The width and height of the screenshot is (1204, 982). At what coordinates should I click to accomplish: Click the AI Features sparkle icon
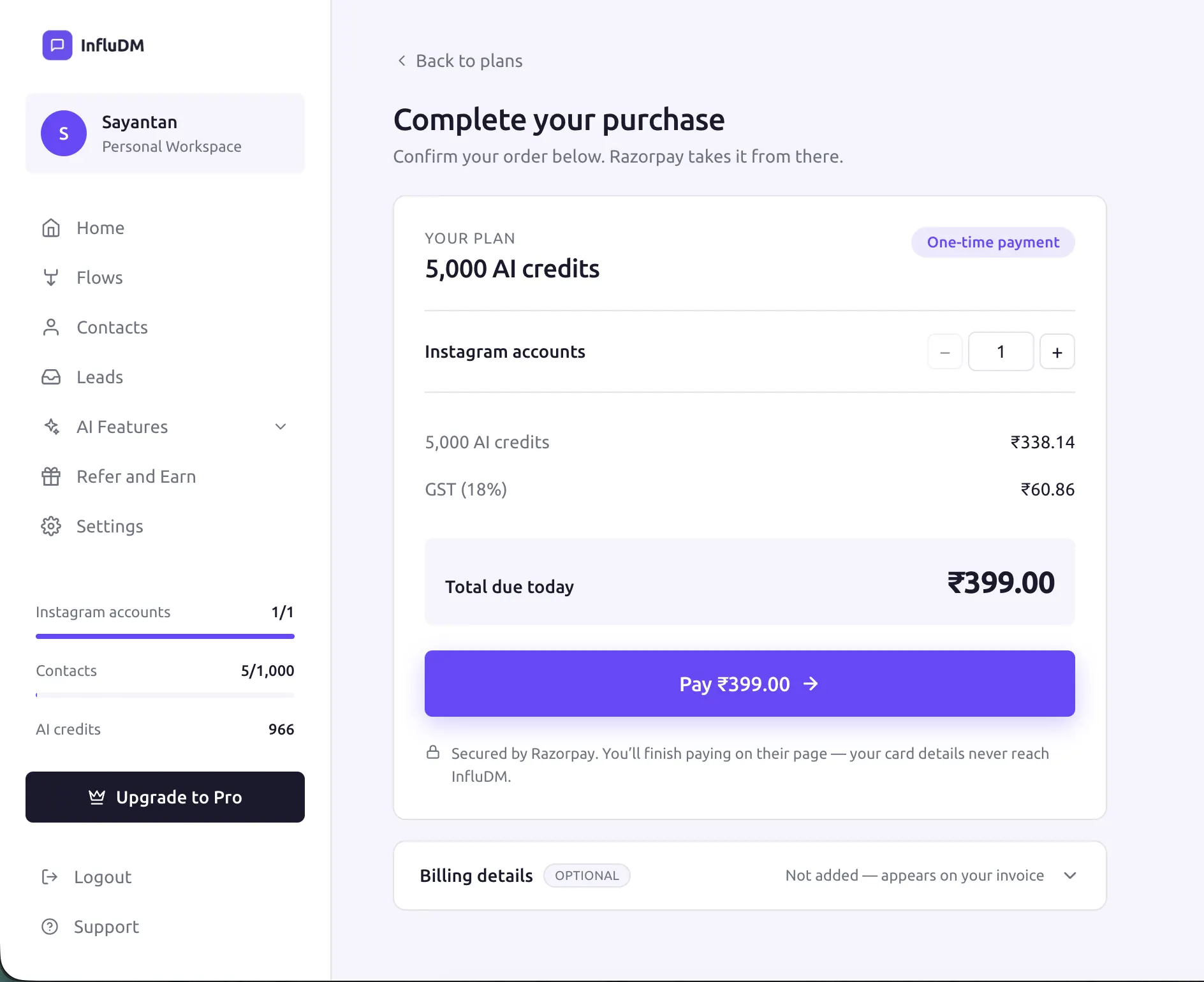pyautogui.click(x=52, y=427)
